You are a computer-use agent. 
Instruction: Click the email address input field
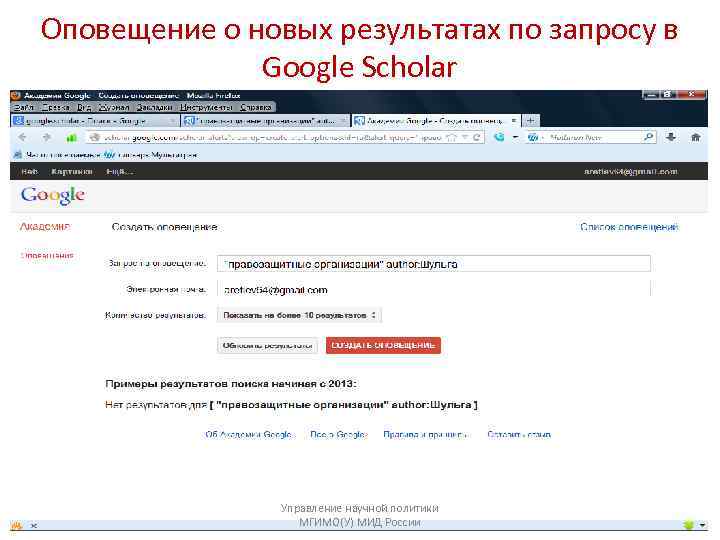434,290
